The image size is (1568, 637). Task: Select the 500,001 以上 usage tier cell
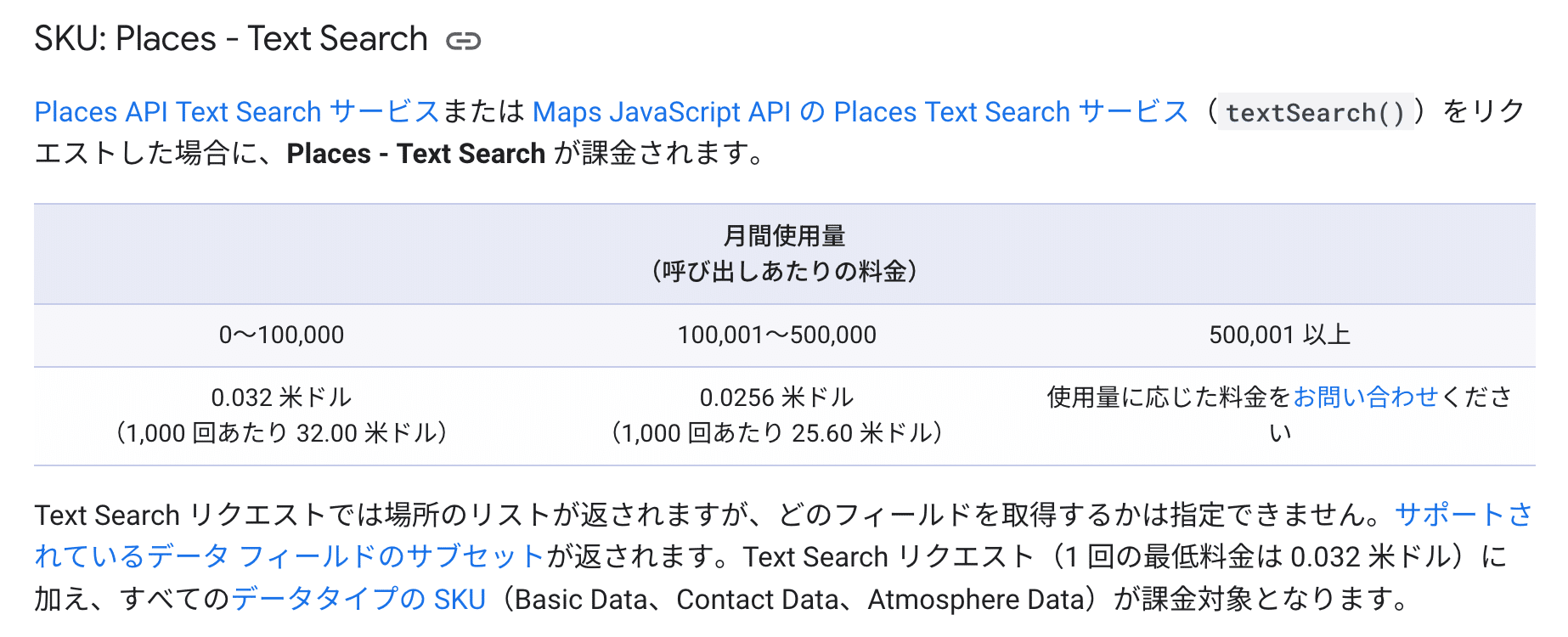tap(1279, 335)
